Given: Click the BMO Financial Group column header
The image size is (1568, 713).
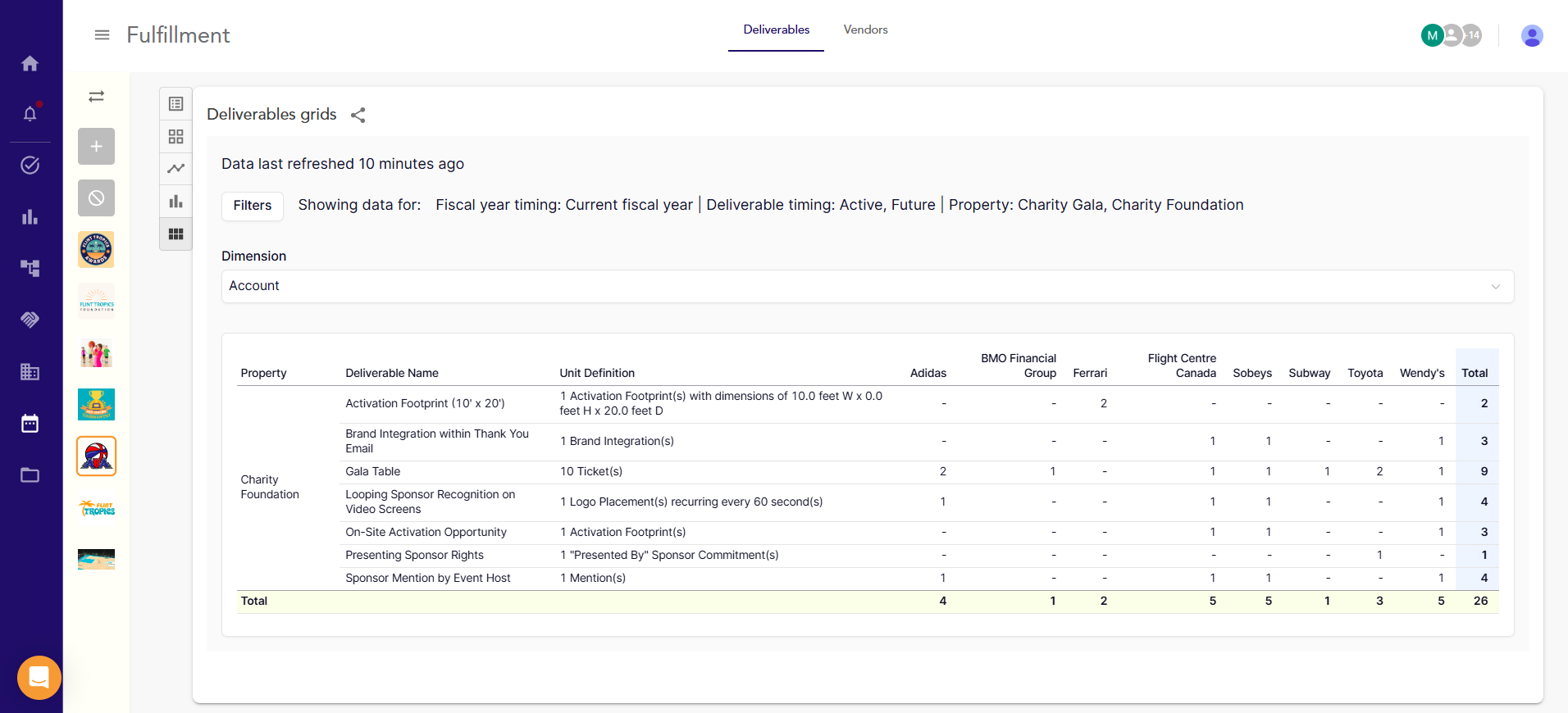Looking at the screenshot, I should click(1019, 366).
